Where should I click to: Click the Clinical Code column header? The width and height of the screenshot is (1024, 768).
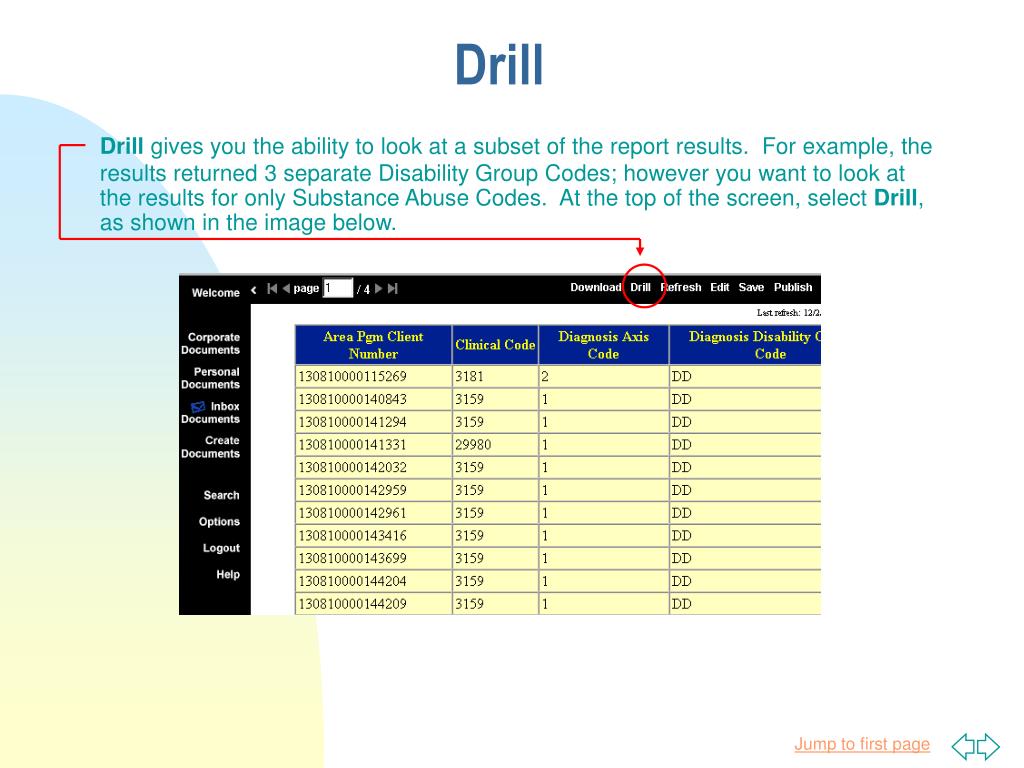click(x=495, y=345)
